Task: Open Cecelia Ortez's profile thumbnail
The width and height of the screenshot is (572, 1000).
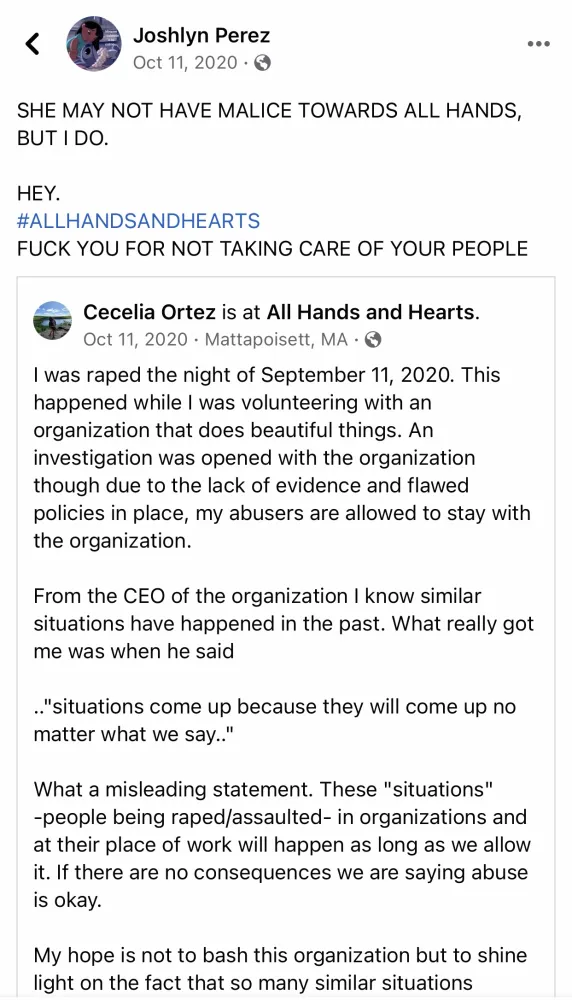Action: tap(52, 320)
